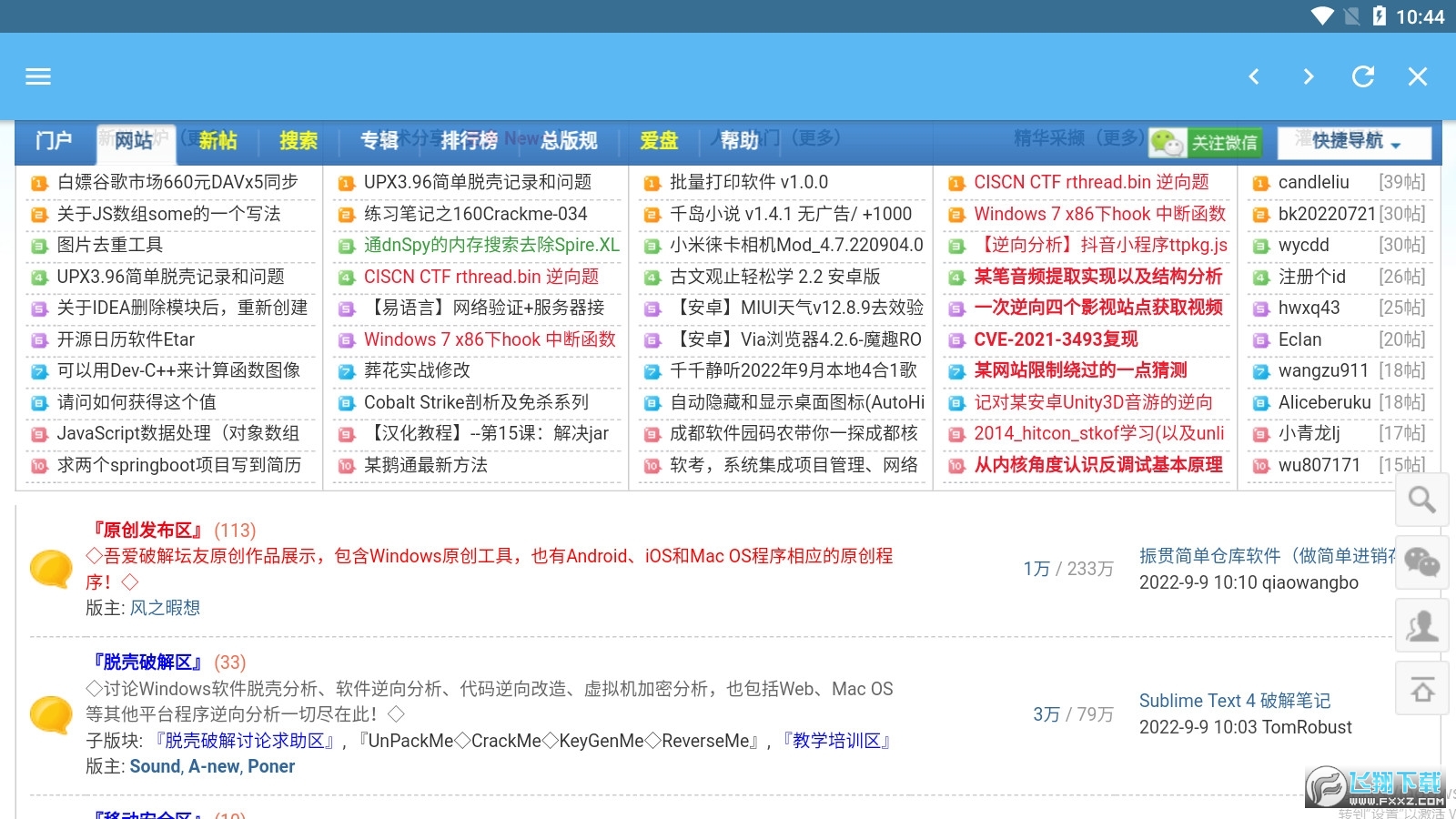Click the 原创发布区 speech bubble icon
This screenshot has width=1456, height=819.
pyautogui.click(x=51, y=569)
